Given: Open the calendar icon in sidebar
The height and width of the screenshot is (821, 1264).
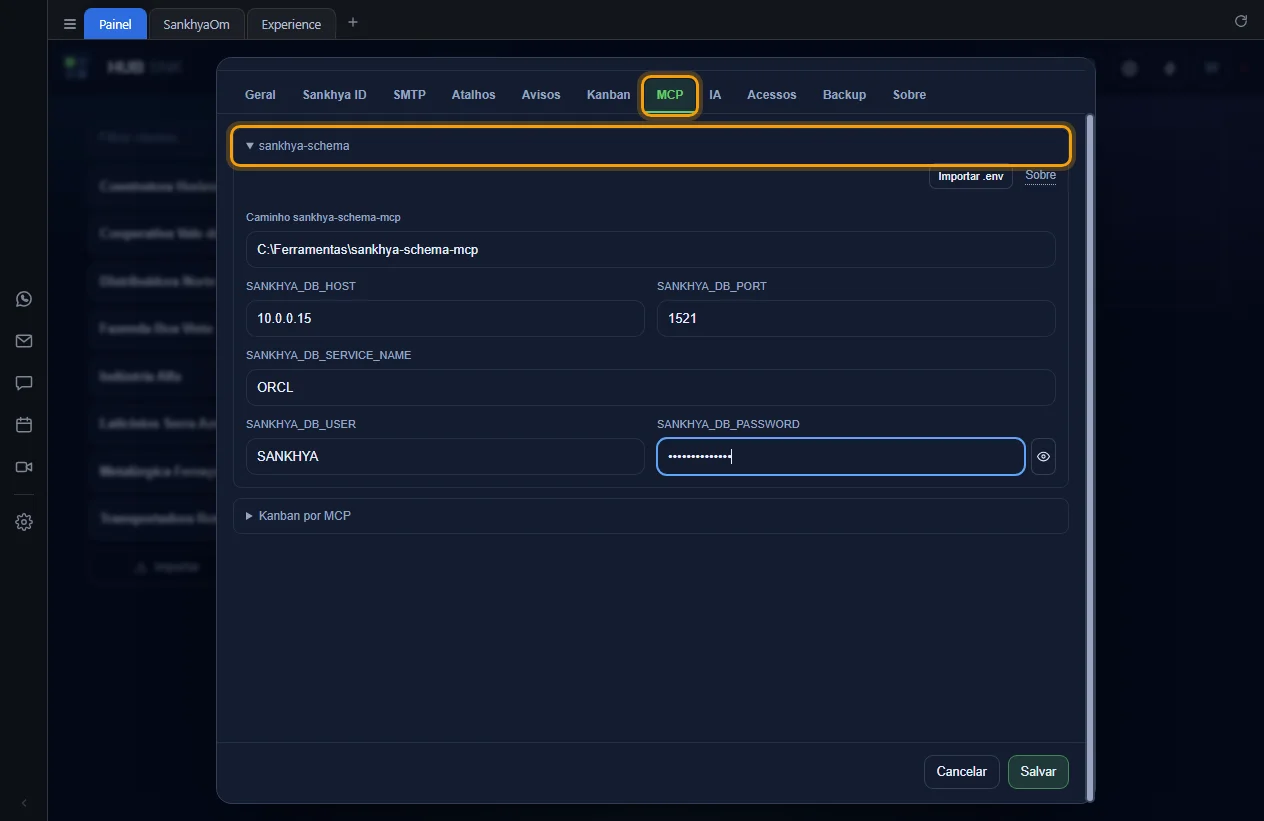Looking at the screenshot, I should [24, 425].
